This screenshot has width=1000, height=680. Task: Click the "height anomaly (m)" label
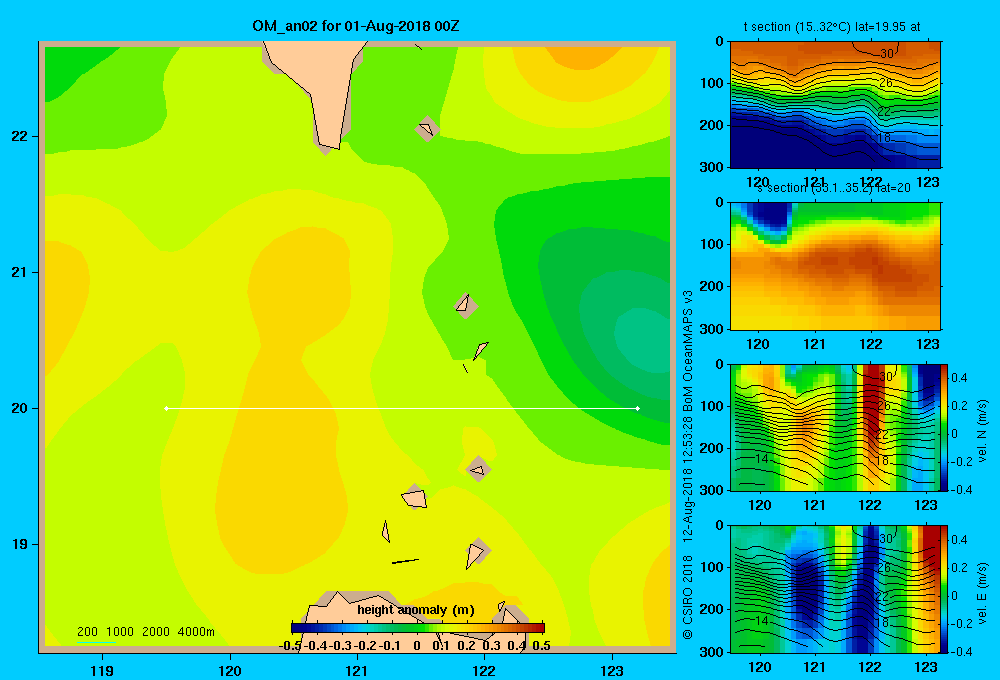[416, 610]
